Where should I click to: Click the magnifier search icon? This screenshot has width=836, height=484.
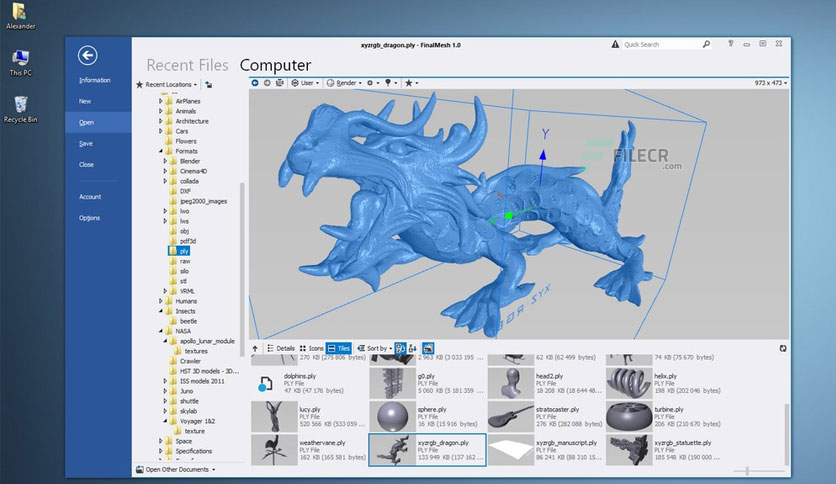706,44
